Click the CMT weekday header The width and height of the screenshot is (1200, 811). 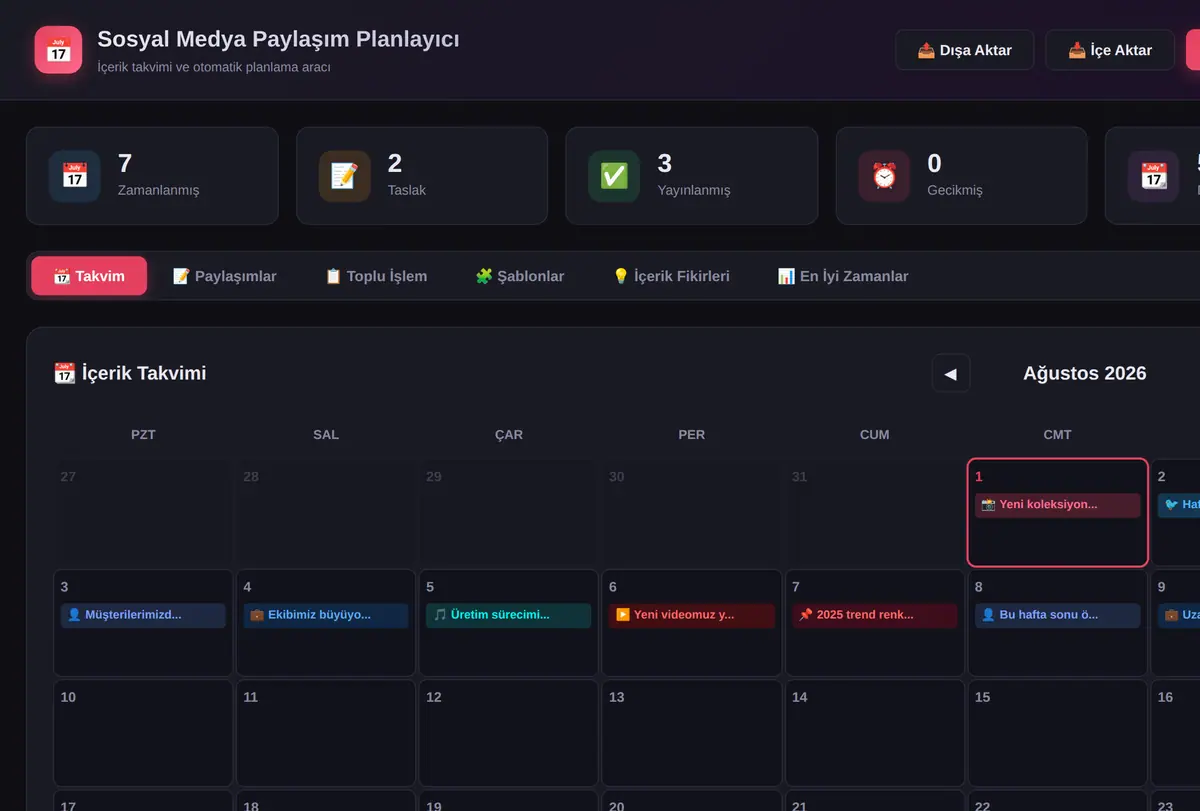point(1058,435)
